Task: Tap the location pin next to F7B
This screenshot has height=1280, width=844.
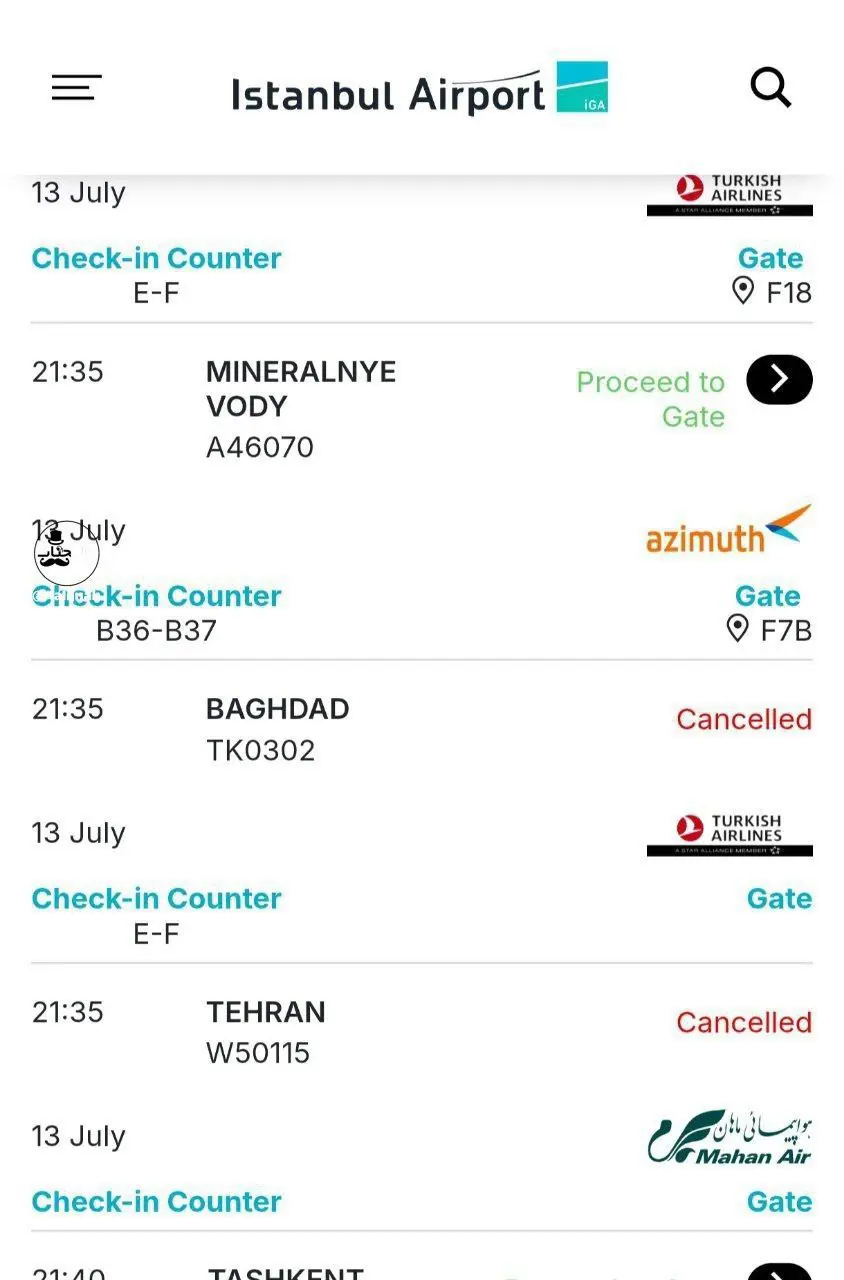Action: (738, 629)
